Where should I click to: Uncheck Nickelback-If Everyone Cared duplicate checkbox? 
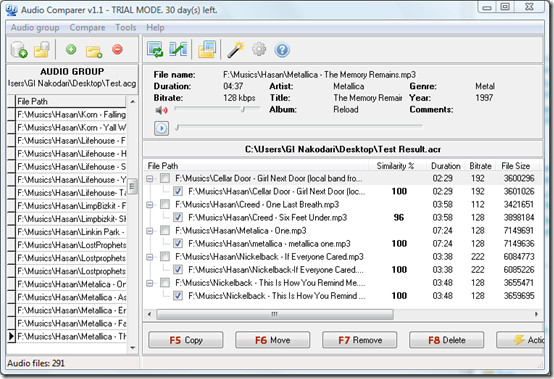click(178, 270)
